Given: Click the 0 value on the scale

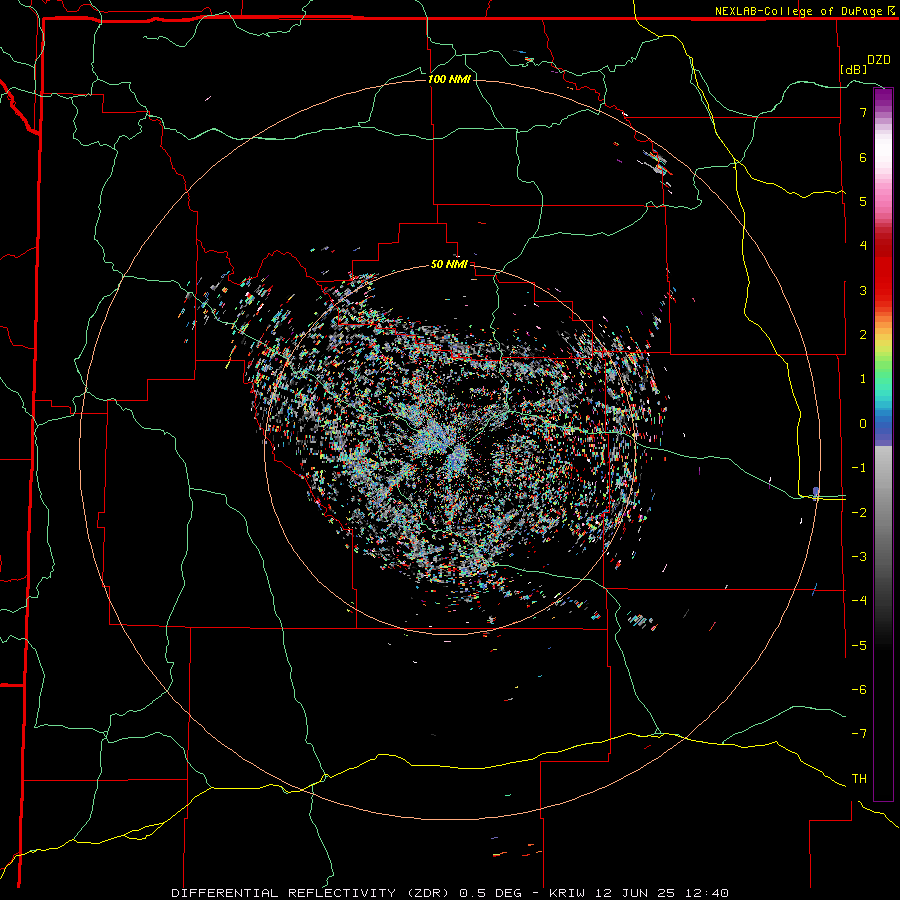Looking at the screenshot, I should pos(863,424).
